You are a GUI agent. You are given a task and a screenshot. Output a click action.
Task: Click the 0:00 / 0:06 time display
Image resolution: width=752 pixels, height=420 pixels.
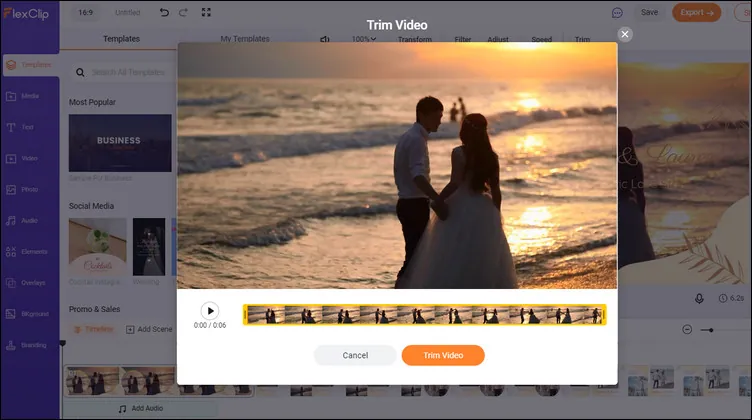[210, 326]
